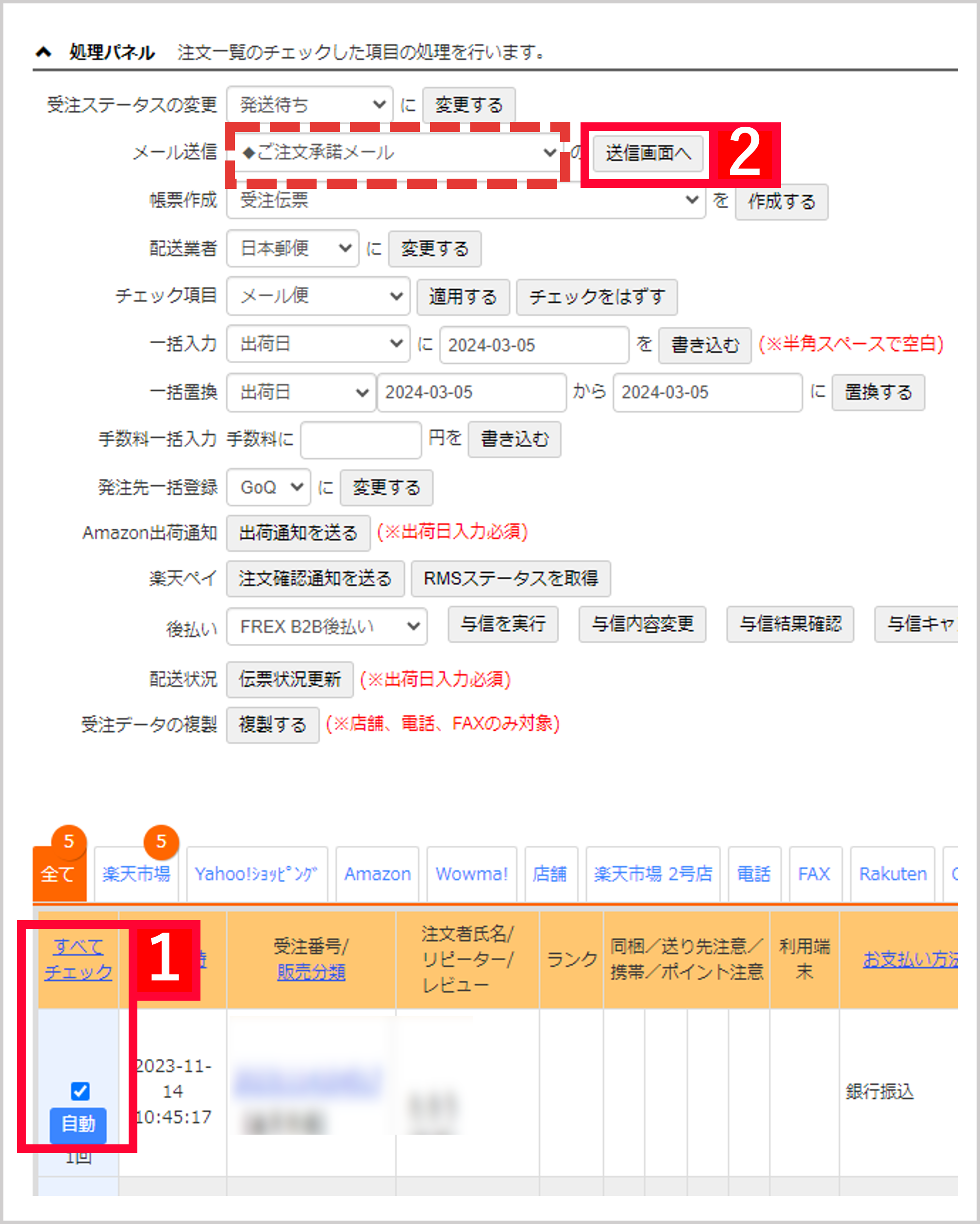Click the 販売分類 header link
980x1224 pixels.
311,972
